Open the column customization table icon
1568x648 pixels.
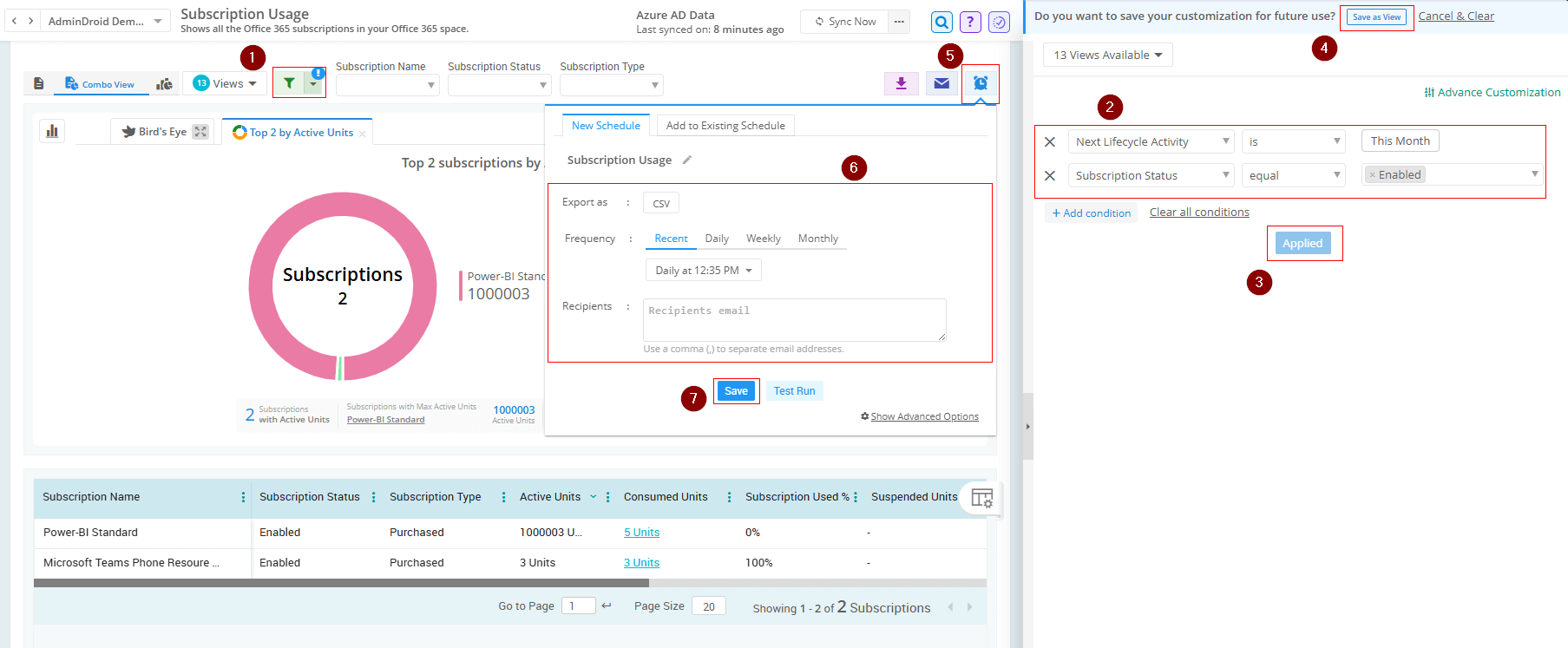pyautogui.click(x=981, y=498)
